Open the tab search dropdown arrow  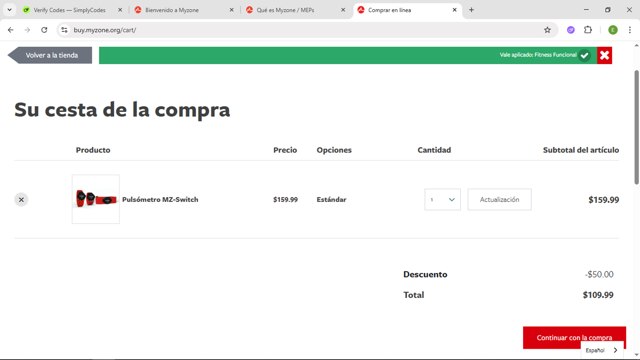point(9,10)
